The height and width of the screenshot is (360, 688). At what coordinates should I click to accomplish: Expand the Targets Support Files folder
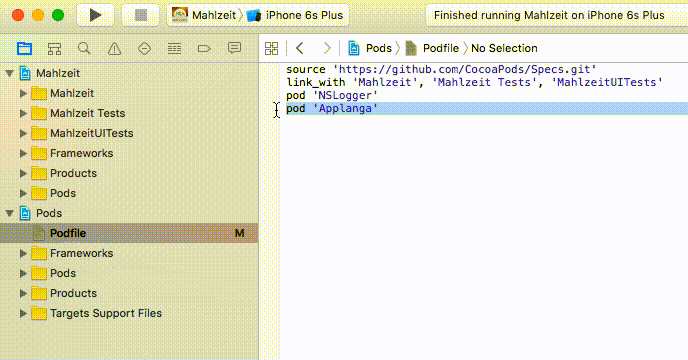(x=23, y=313)
